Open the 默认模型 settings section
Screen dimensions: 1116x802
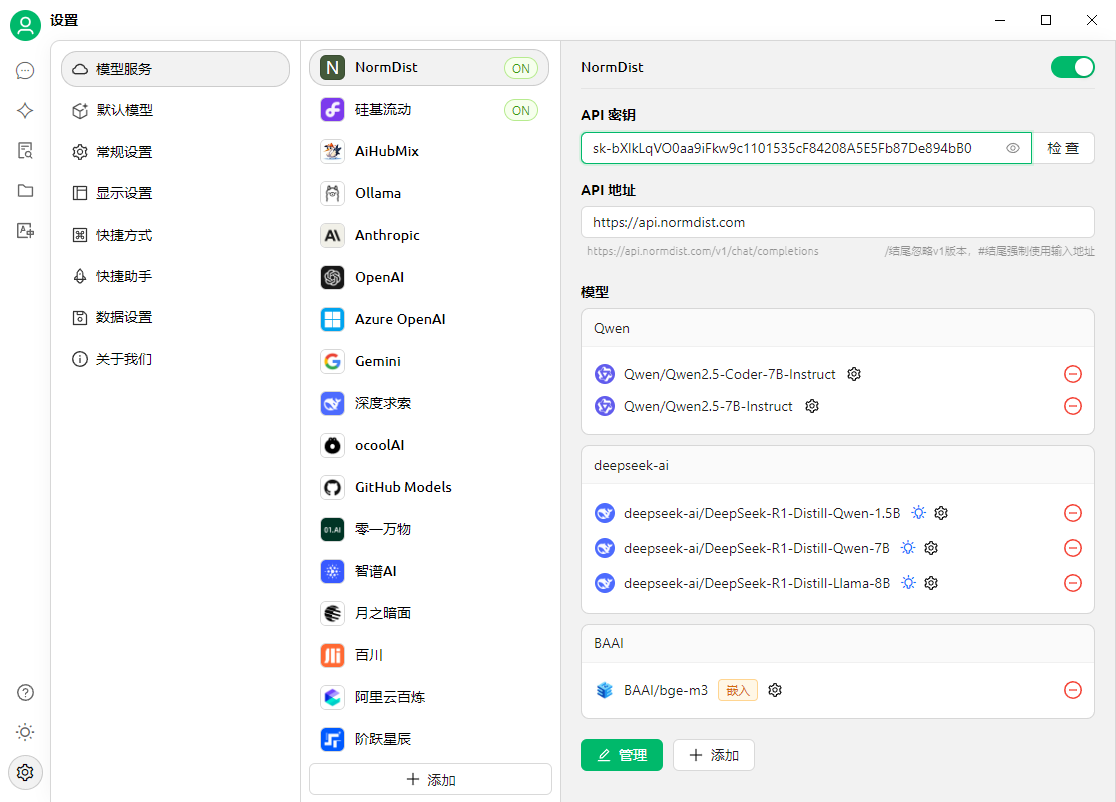(x=175, y=110)
